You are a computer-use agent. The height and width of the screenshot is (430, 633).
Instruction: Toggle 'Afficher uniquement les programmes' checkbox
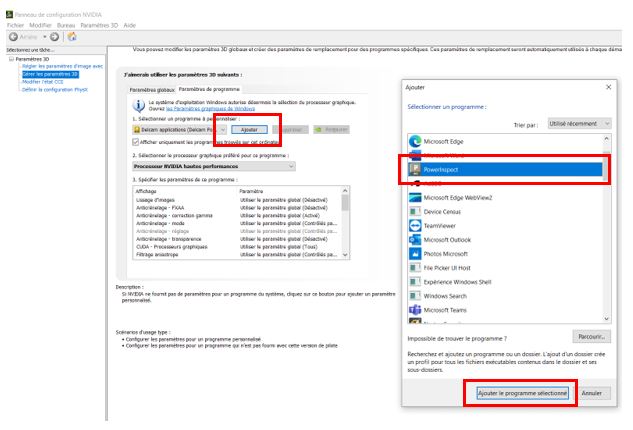(137, 142)
